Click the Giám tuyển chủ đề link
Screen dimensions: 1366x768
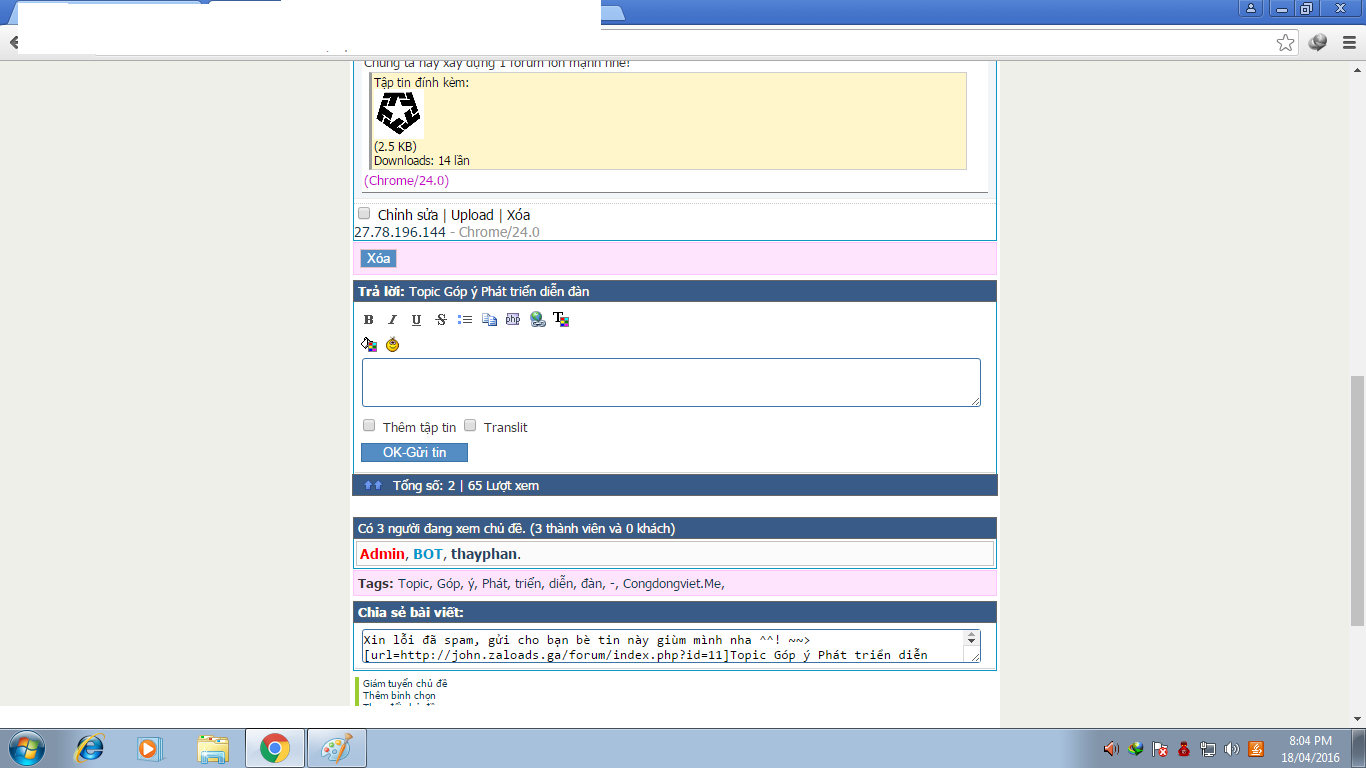click(x=405, y=684)
